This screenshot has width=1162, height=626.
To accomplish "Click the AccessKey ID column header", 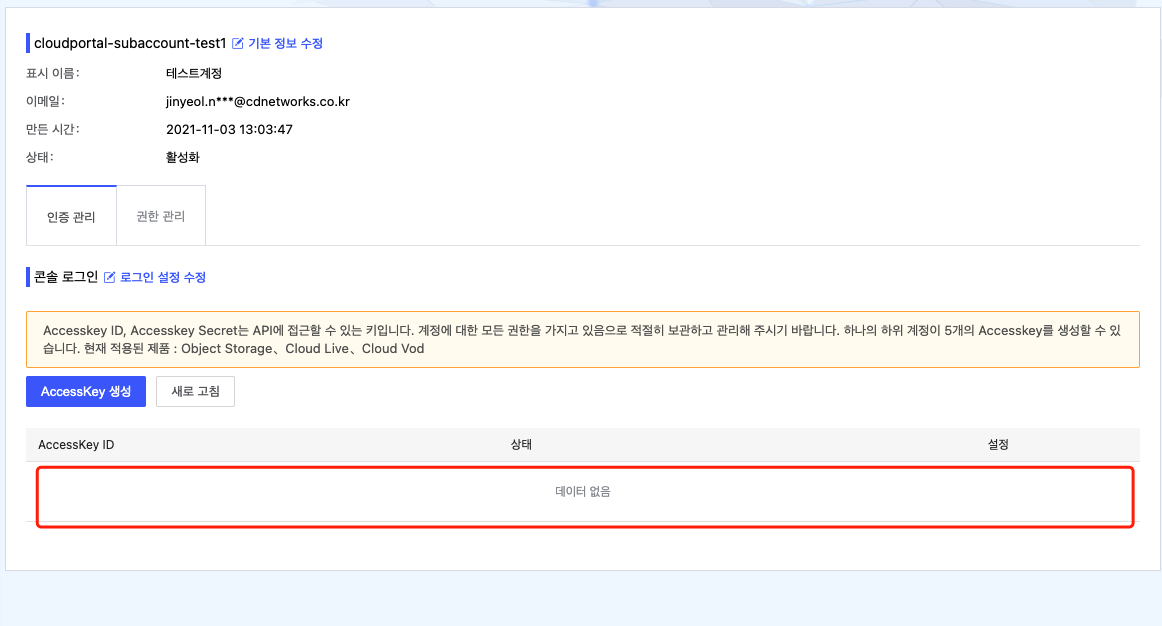I will [76, 445].
